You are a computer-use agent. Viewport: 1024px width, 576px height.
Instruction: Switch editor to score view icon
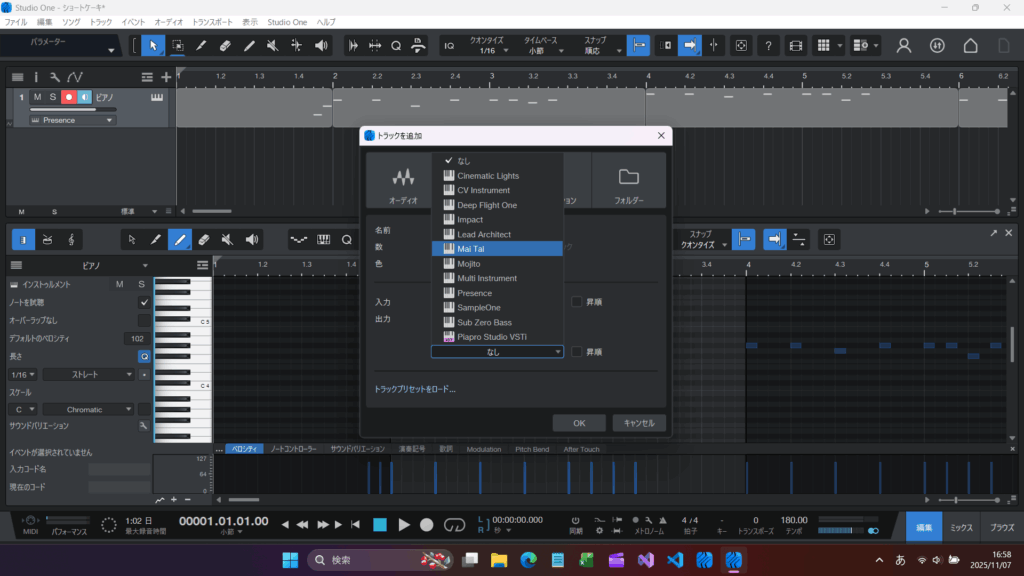coord(71,239)
